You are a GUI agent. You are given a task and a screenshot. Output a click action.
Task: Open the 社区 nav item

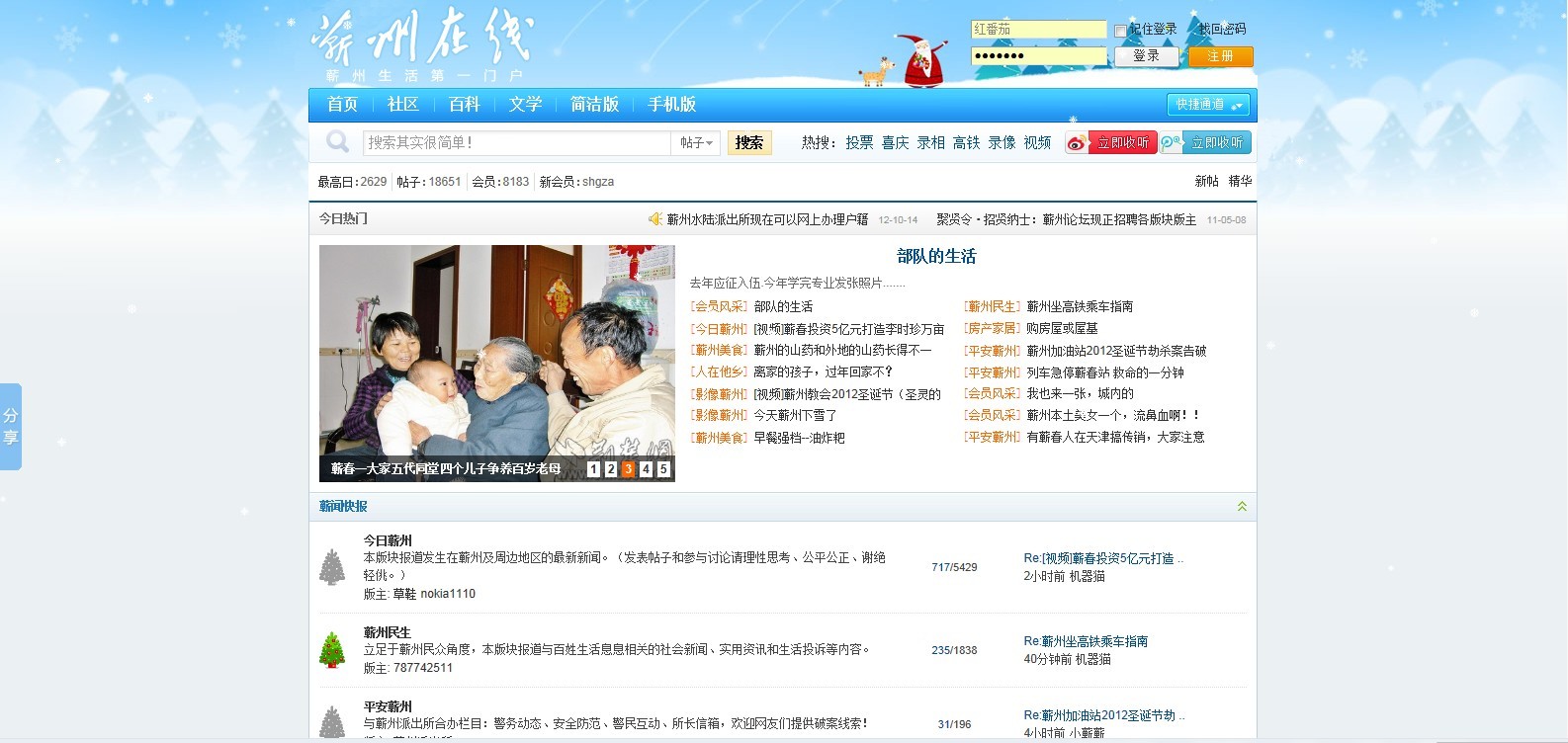tap(403, 105)
